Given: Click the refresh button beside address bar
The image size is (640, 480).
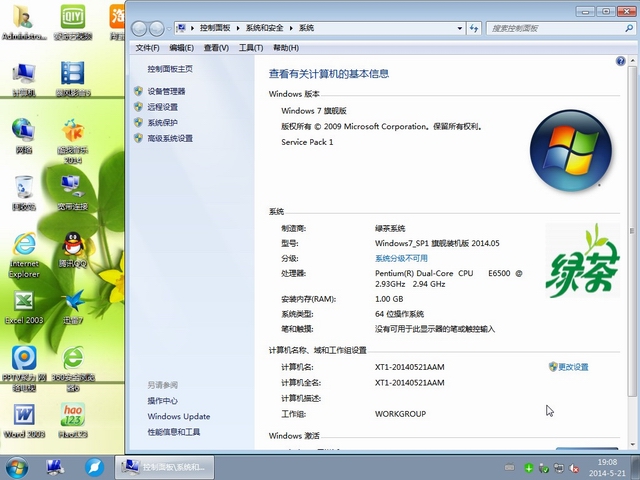Looking at the screenshot, I should (474, 28).
